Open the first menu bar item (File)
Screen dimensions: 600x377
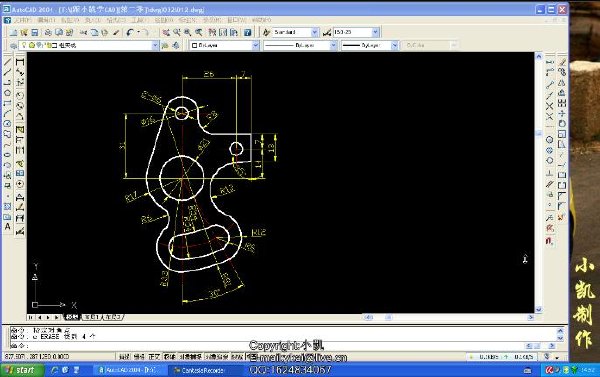click(23, 20)
